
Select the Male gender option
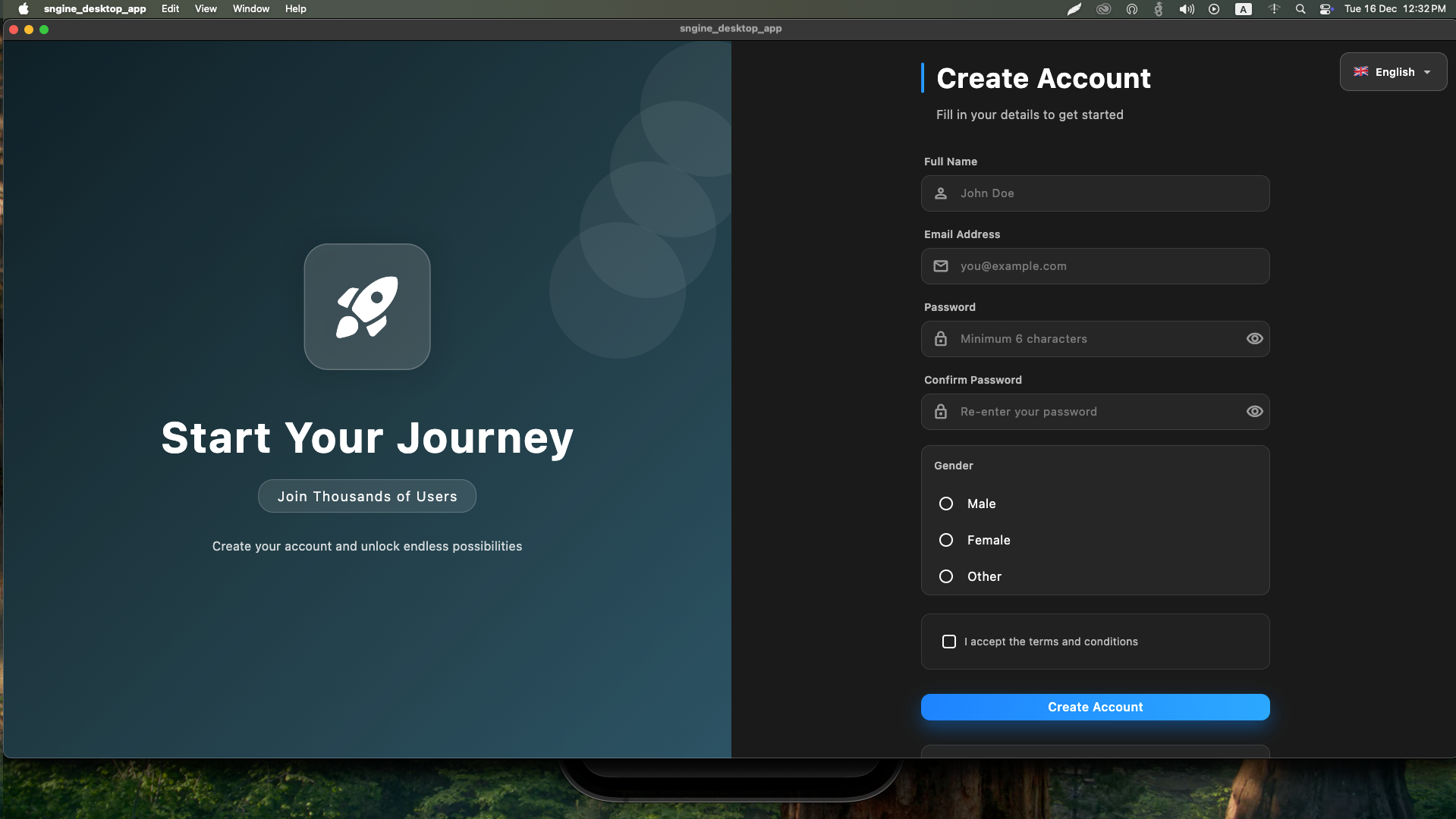(945, 504)
